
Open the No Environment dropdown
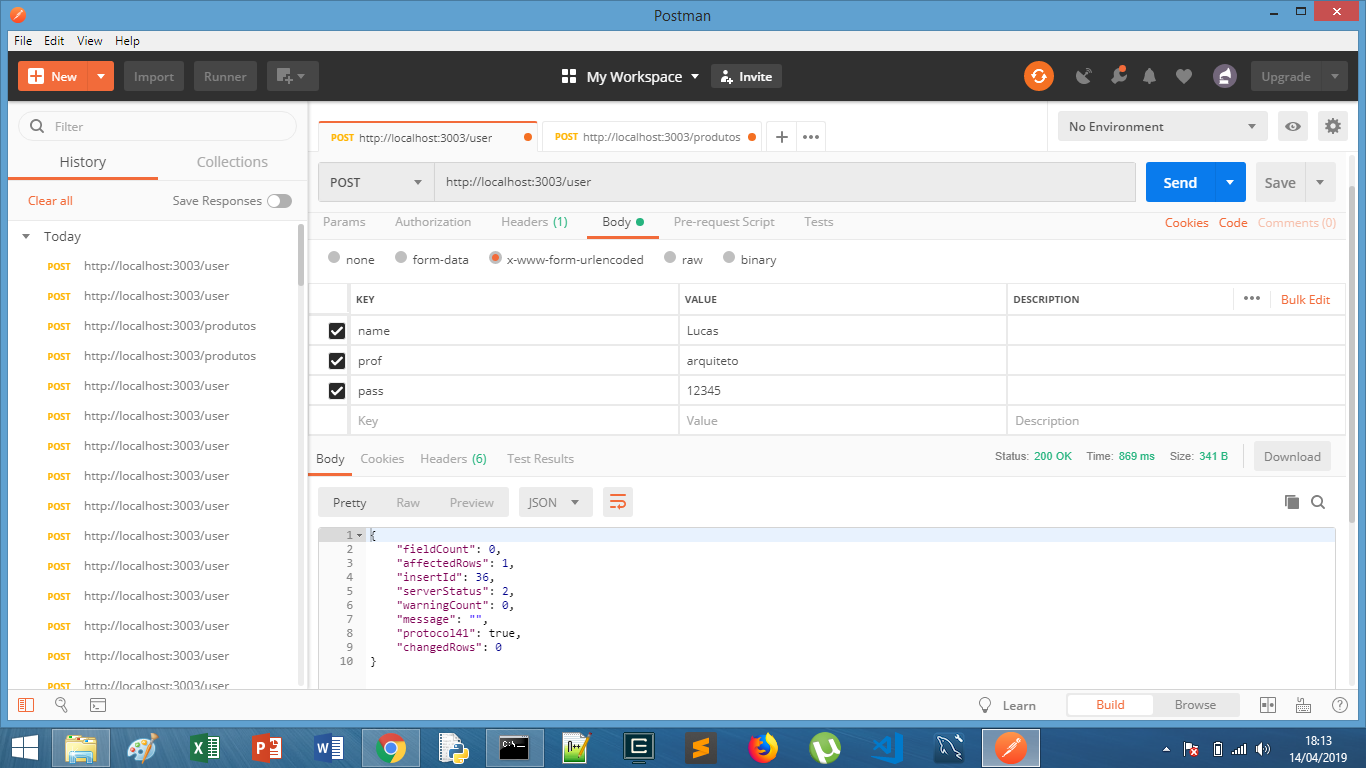tap(1162, 126)
